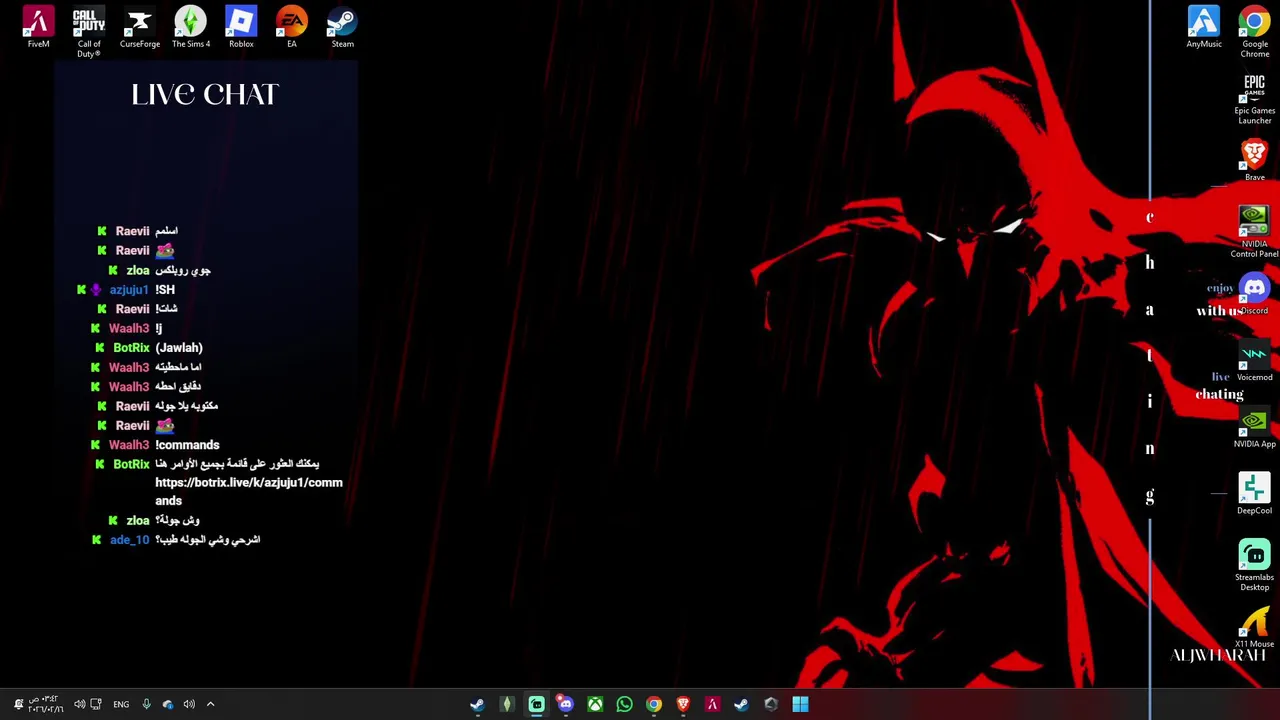Select the Voicemod desktop icon
The image size is (1280, 720).
pos(1254,361)
